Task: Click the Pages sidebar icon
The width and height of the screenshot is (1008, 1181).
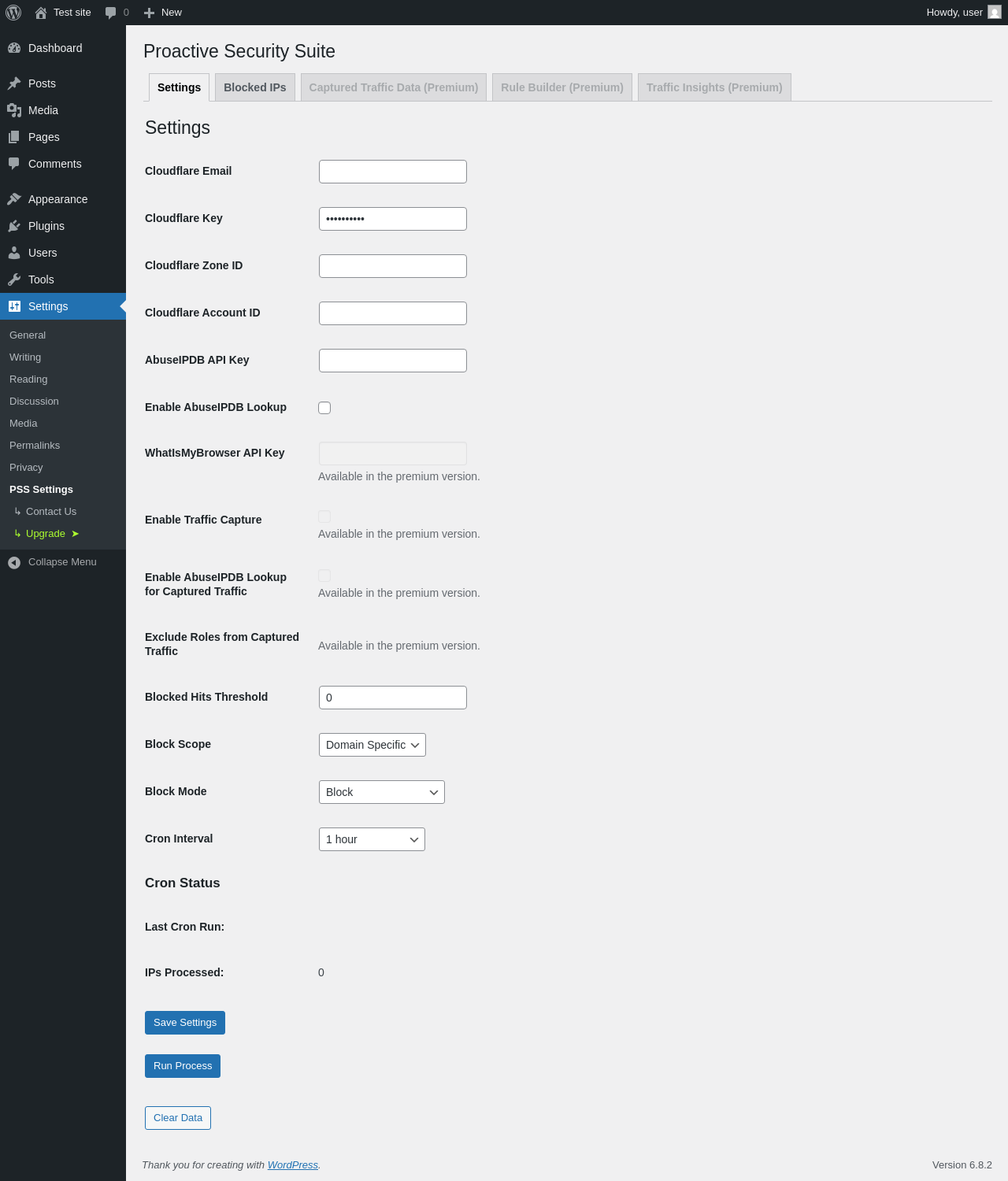Action: 14,137
